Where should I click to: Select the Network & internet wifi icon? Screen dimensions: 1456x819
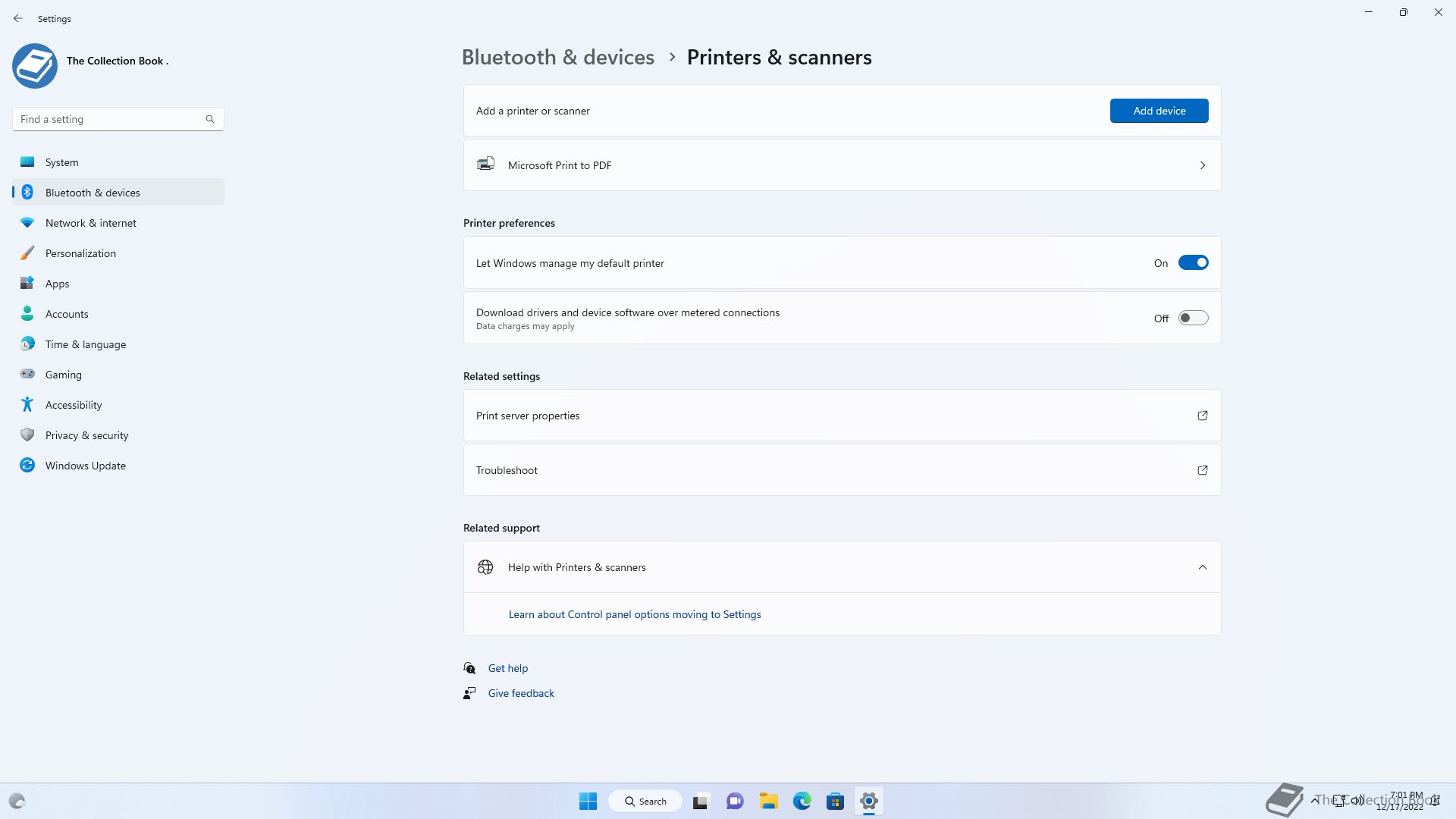27,223
